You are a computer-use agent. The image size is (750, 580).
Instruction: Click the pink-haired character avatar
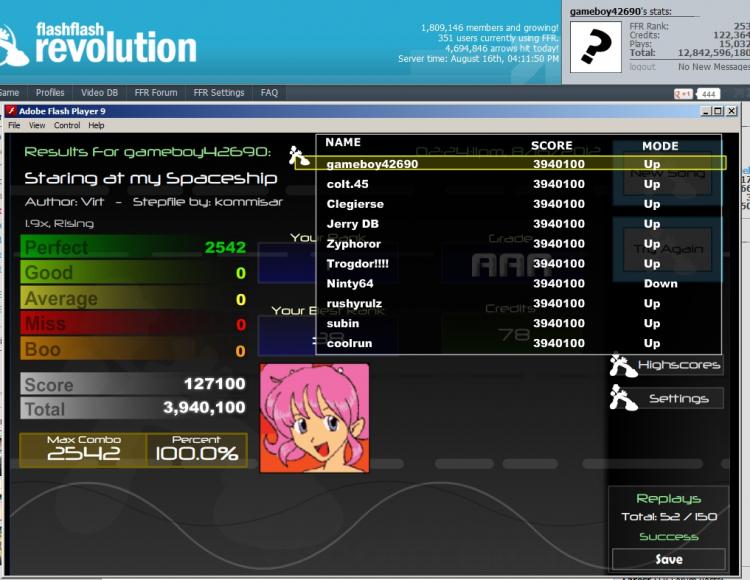pyautogui.click(x=314, y=418)
